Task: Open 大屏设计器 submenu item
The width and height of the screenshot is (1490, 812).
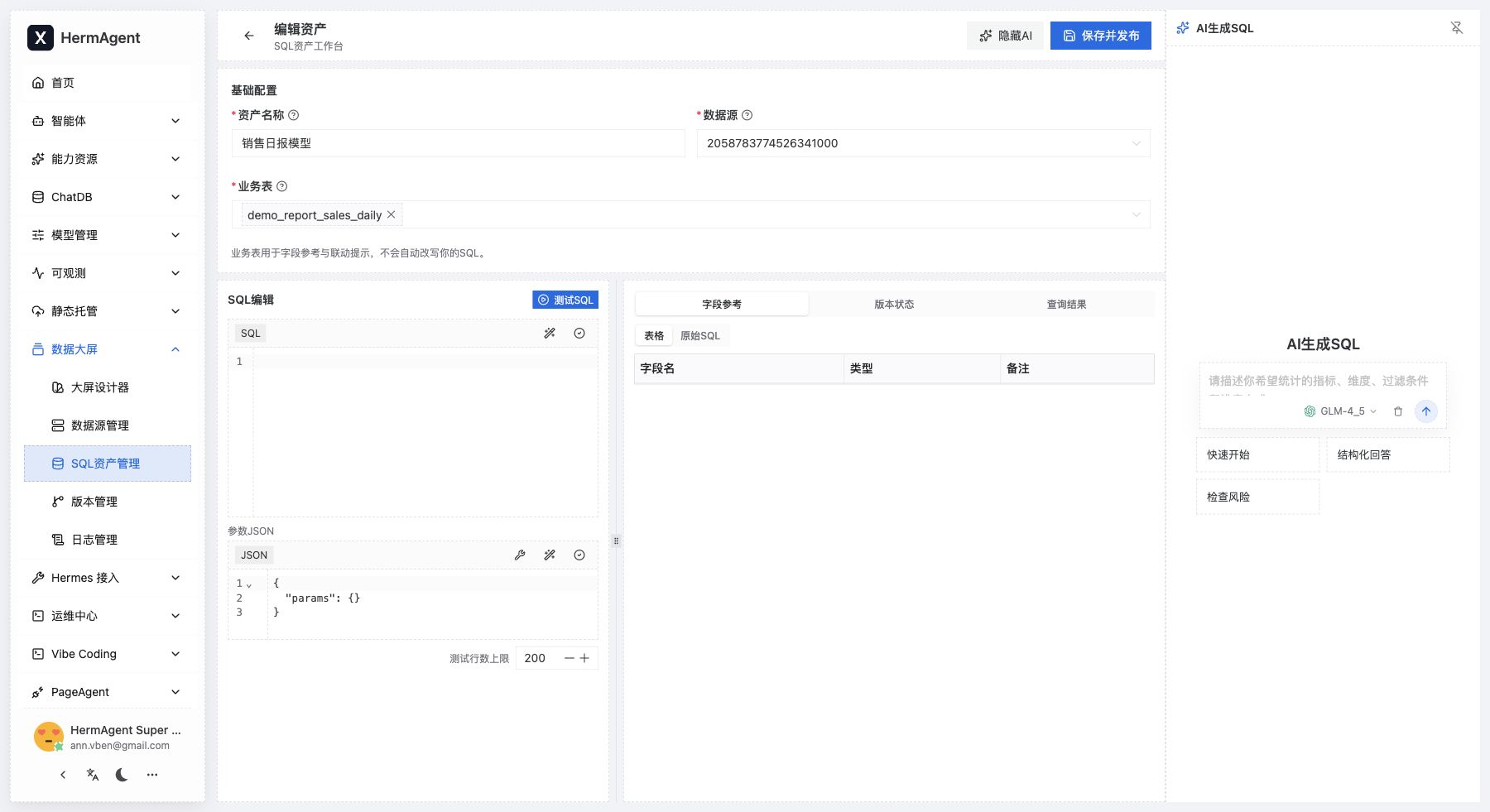Action: pyautogui.click(x=108, y=387)
